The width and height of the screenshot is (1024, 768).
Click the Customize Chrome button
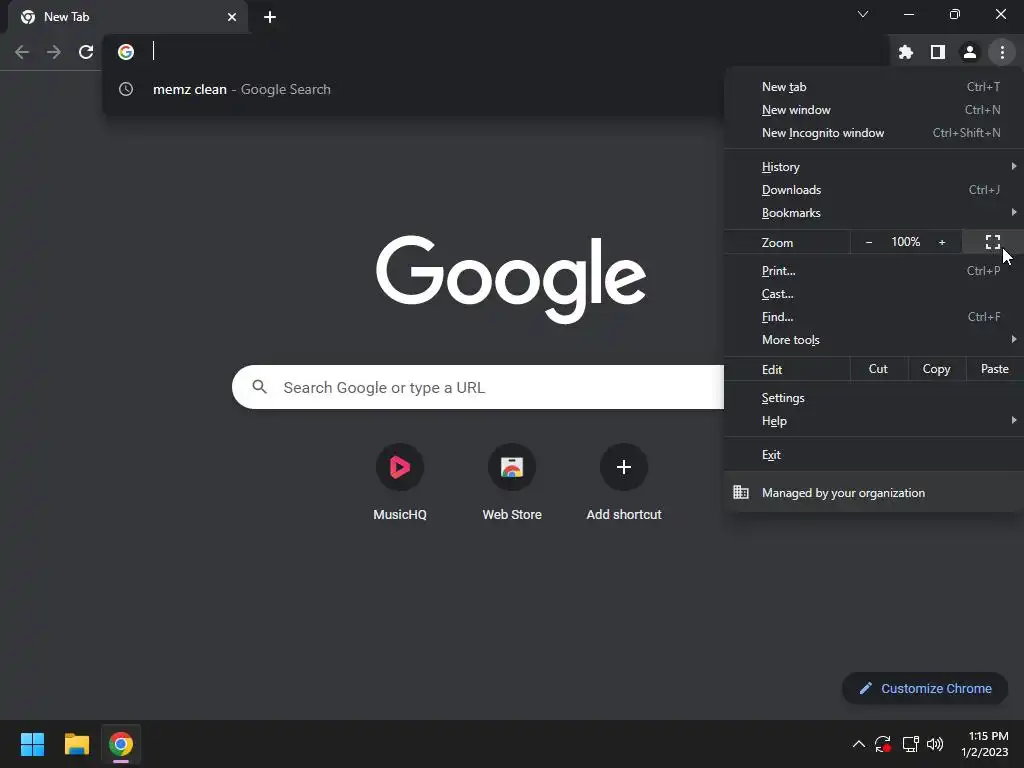click(x=925, y=688)
